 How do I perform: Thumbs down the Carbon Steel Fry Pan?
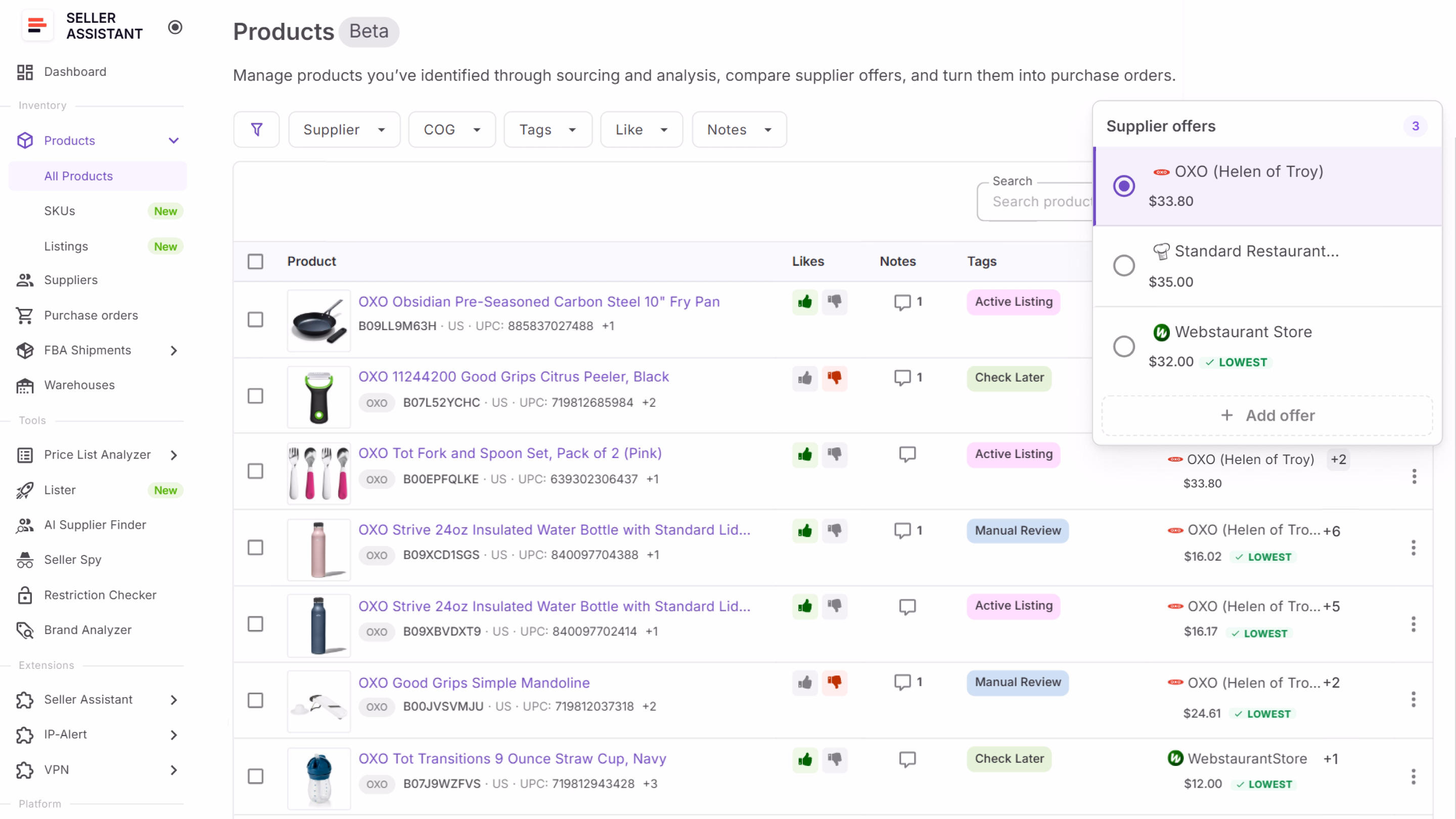834,301
